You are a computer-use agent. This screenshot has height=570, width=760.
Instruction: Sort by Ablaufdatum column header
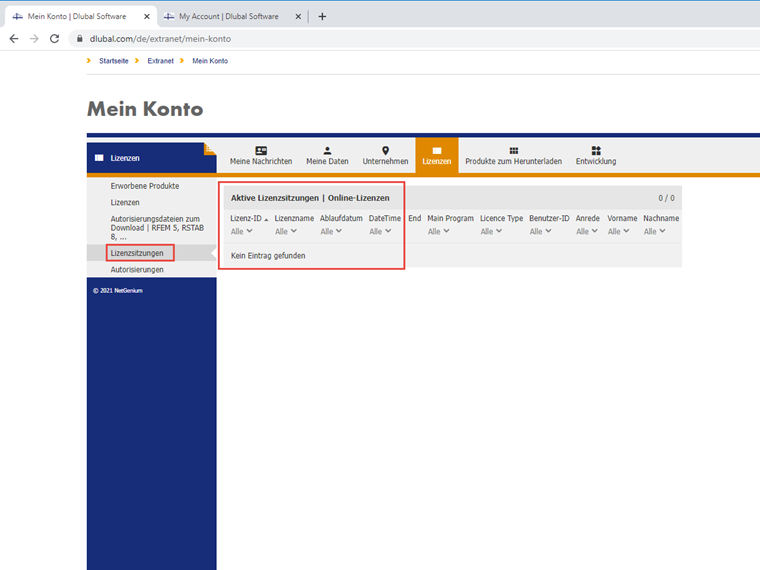point(341,219)
